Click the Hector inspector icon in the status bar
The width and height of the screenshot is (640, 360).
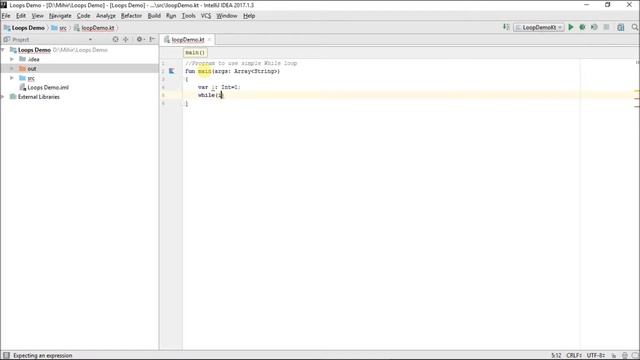coord(624,356)
